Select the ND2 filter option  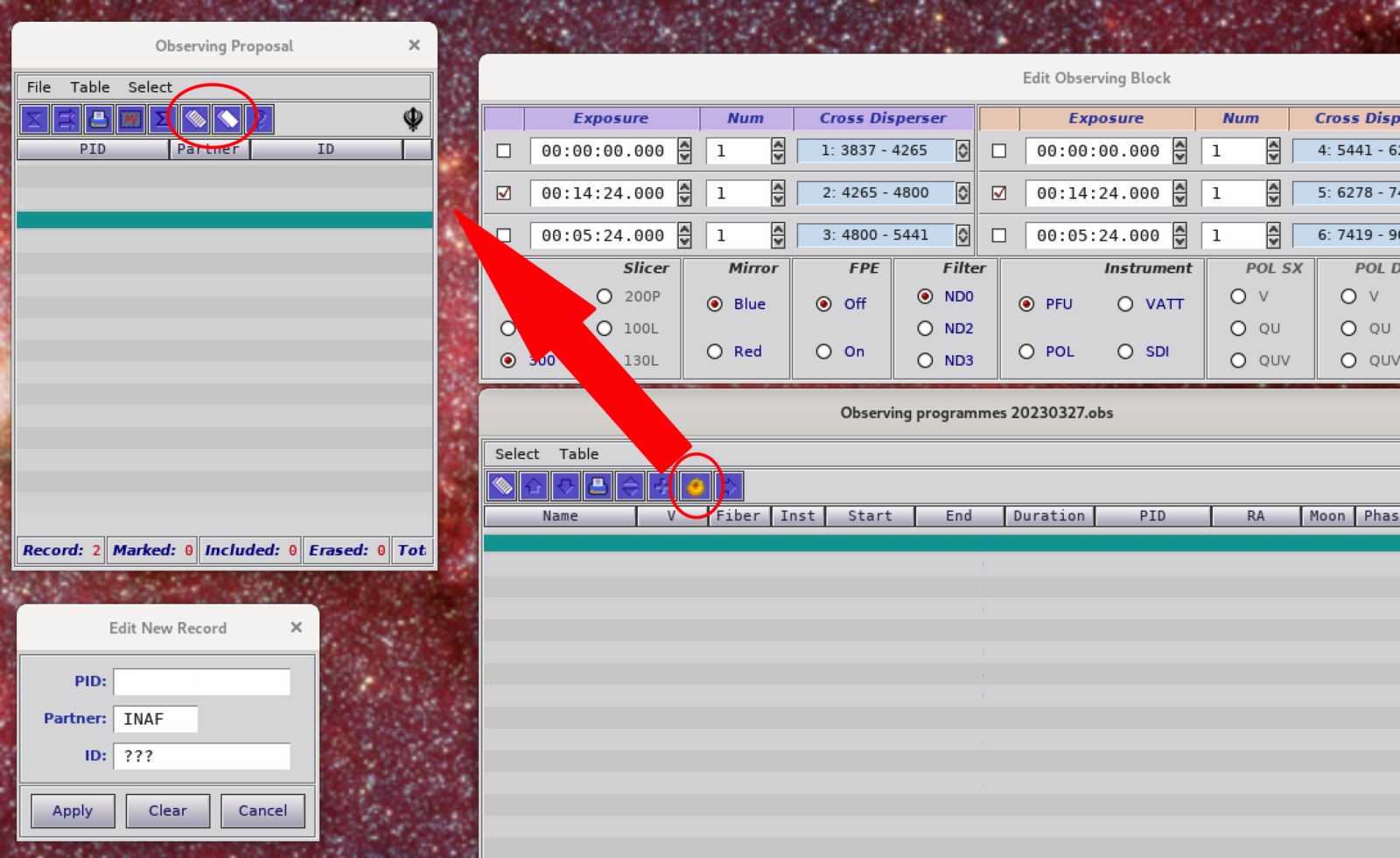coord(925,329)
